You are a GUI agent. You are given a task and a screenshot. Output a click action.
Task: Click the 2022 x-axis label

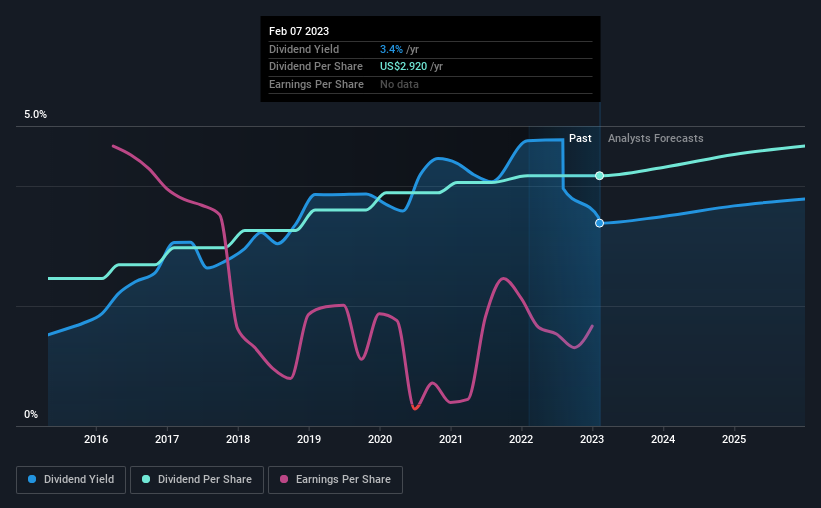[x=521, y=439]
